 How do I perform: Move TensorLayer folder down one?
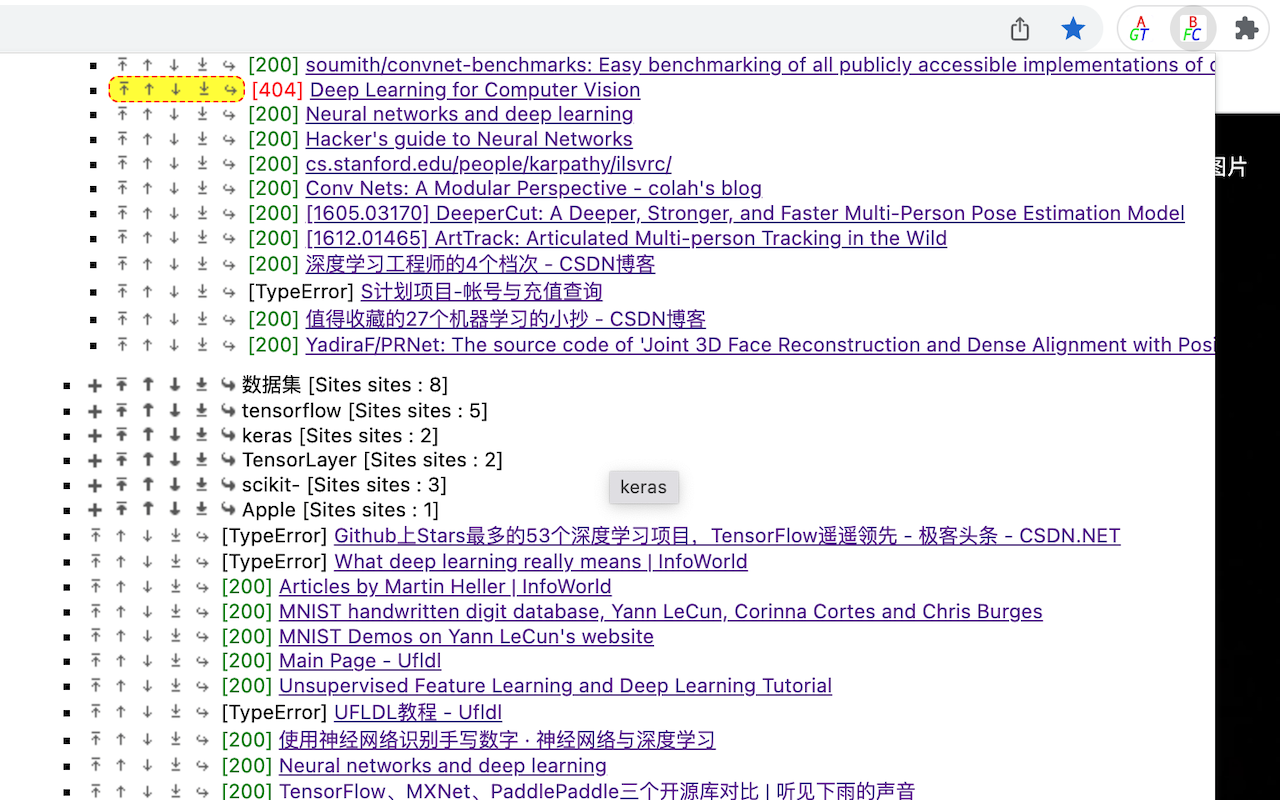click(175, 460)
